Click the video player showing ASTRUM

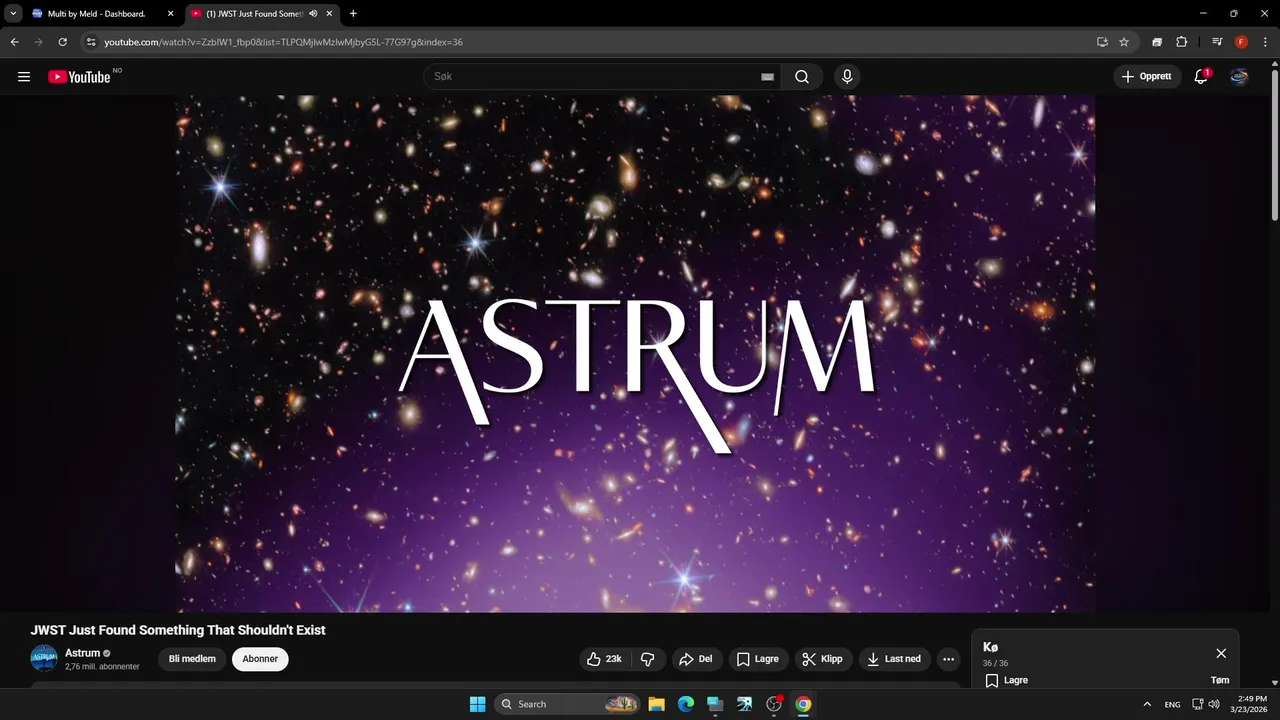coord(635,354)
